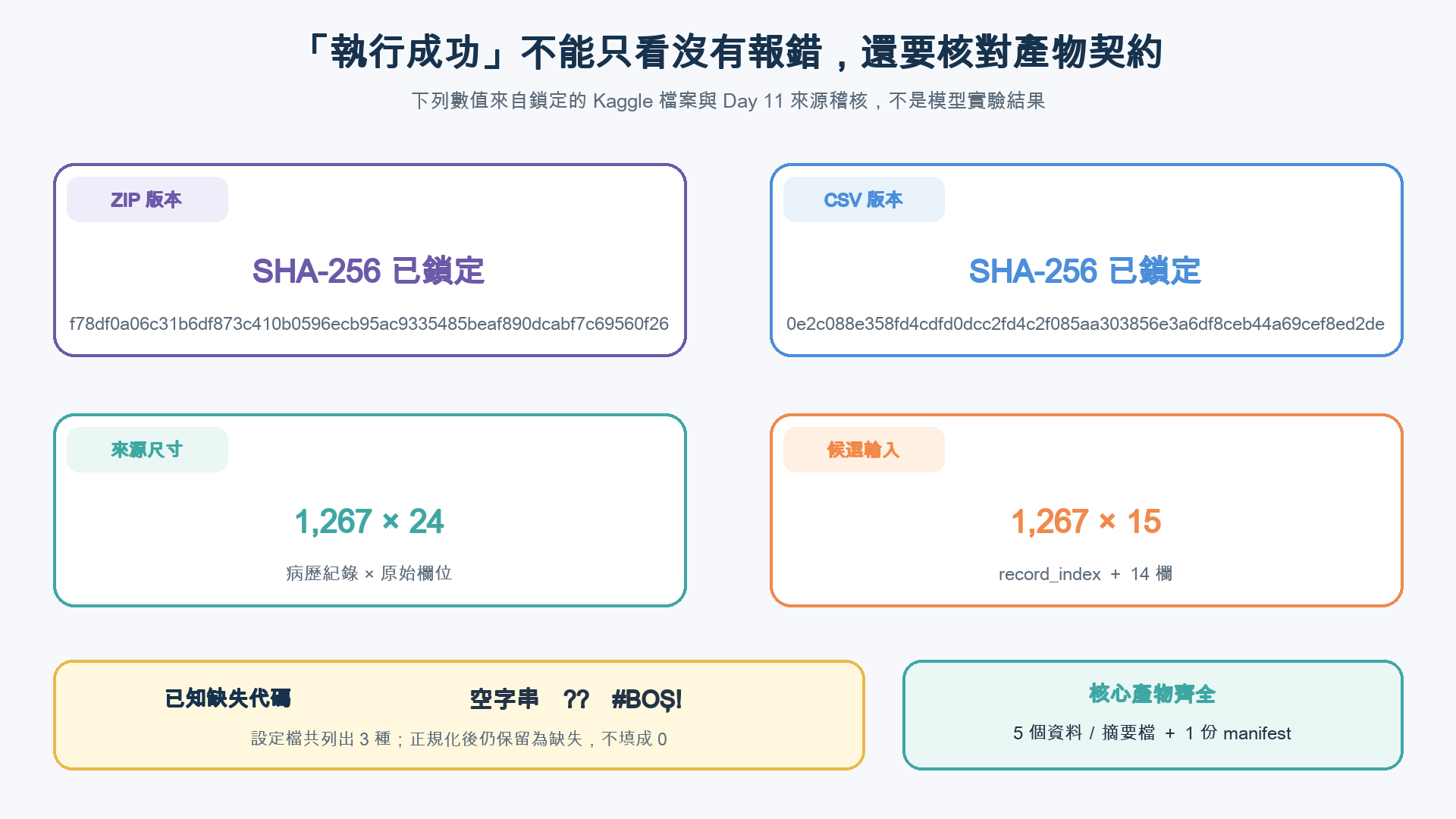
Task: Select the 來源尺寸 badge
Action: [x=147, y=450]
